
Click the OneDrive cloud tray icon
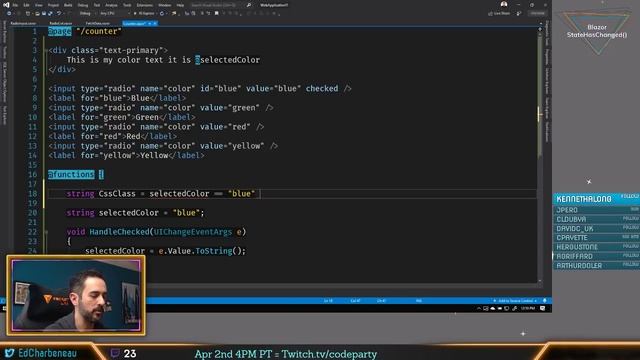point(493,309)
